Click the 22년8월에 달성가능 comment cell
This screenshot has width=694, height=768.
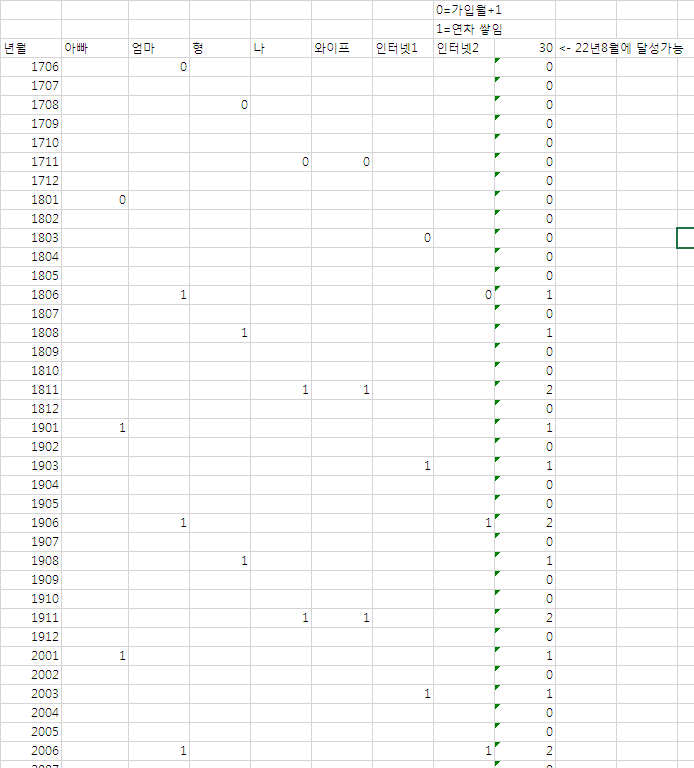[620, 48]
